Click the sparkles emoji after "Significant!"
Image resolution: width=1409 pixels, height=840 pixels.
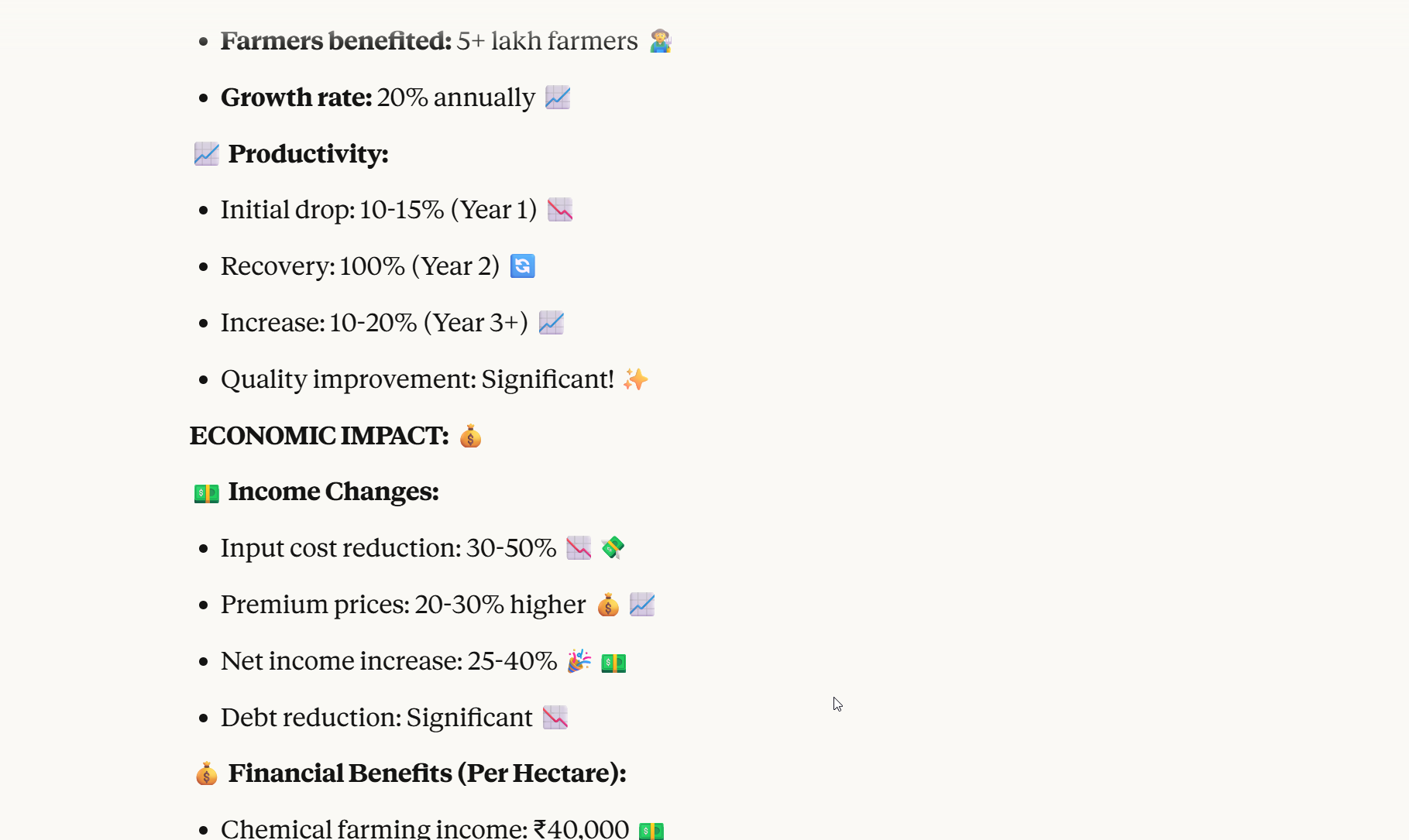coord(636,379)
